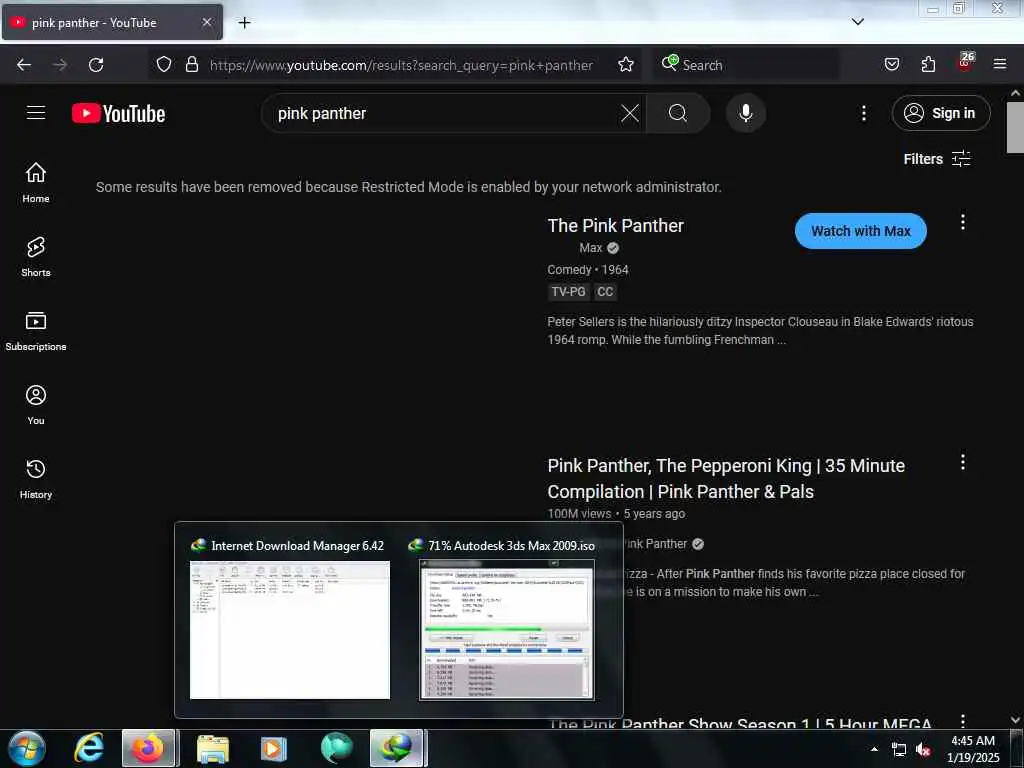Open Shorts in sidebar

(36, 257)
